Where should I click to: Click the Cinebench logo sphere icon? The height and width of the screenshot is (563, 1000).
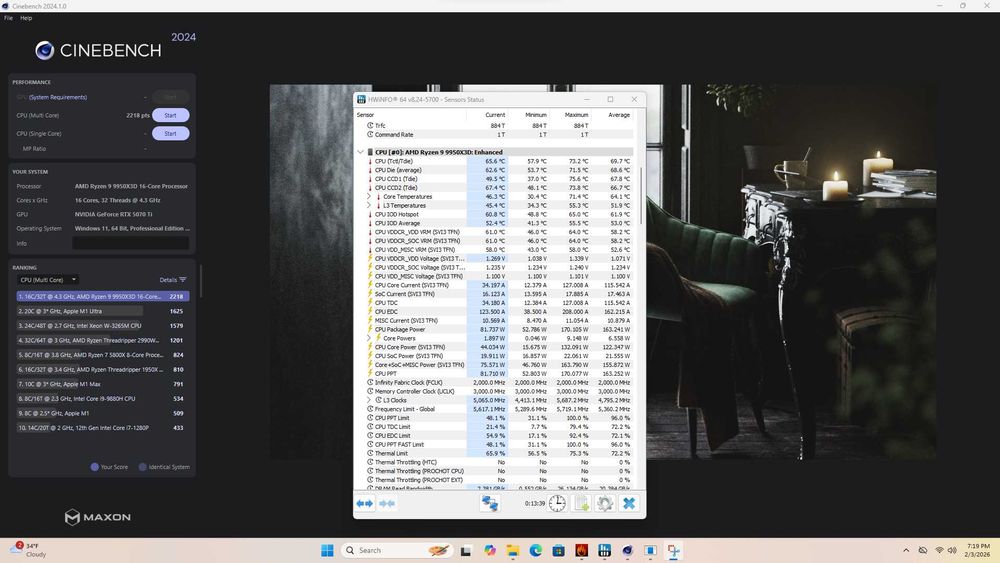pyautogui.click(x=45, y=50)
